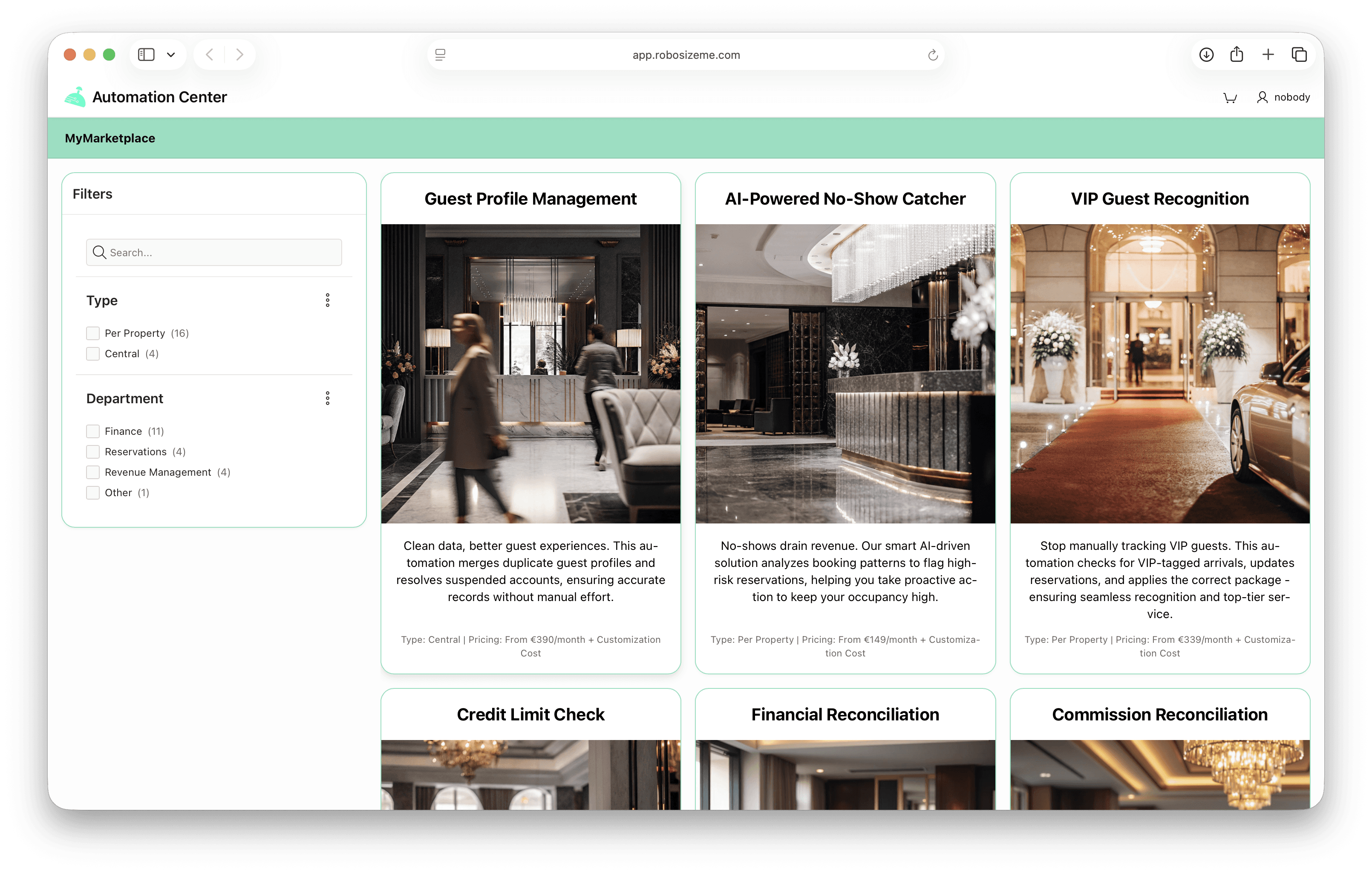
Task: Open the Guest Profile Management card title
Action: tap(530, 199)
